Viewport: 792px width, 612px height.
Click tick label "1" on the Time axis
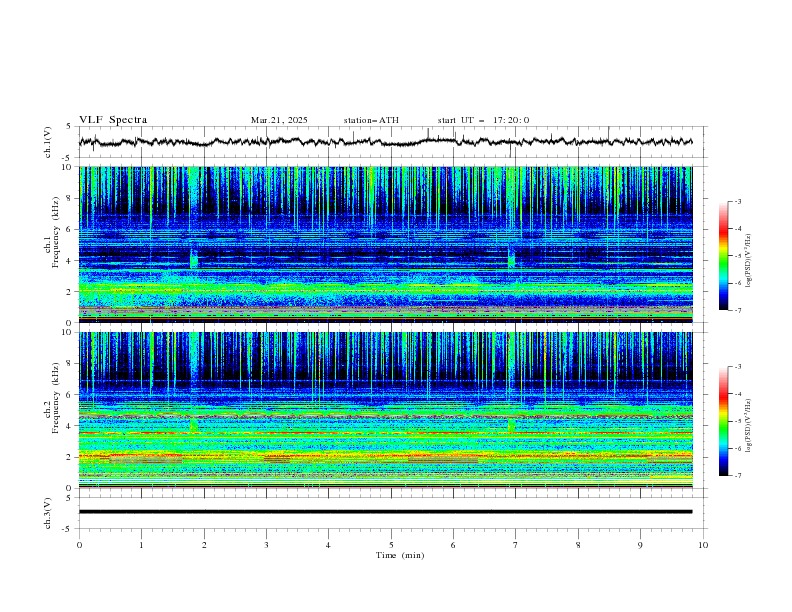pos(141,545)
